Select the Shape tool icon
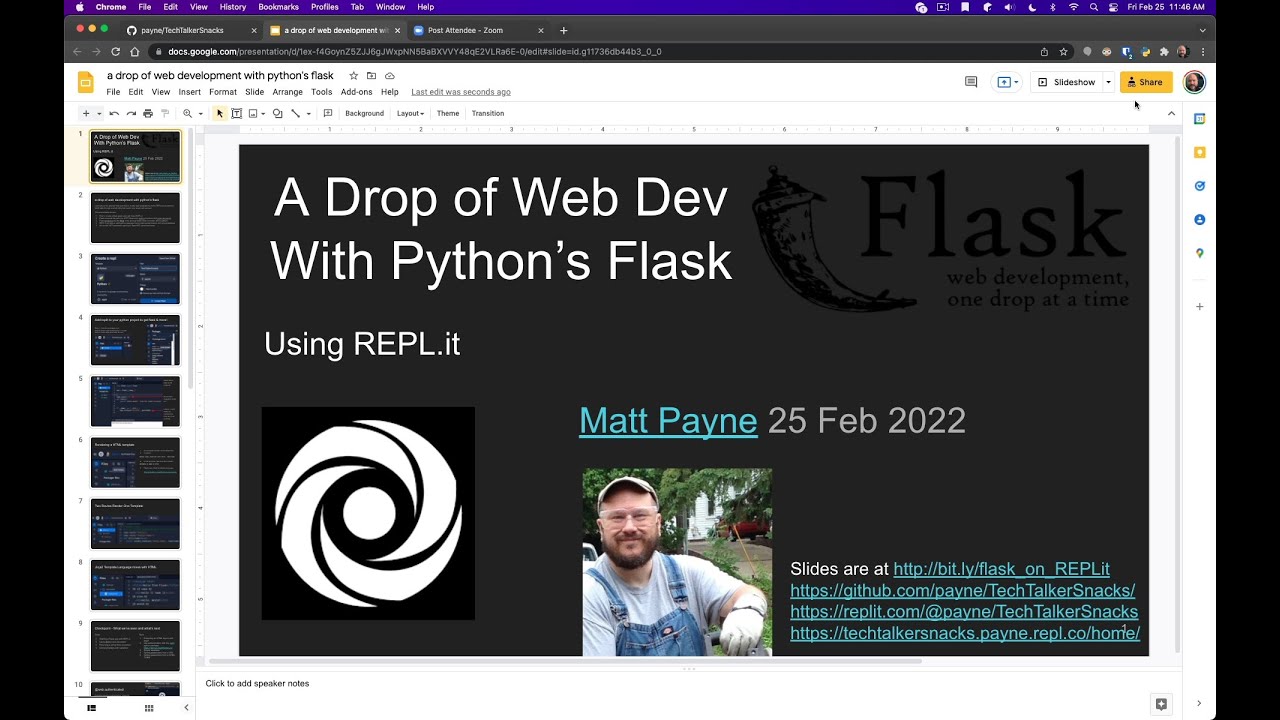The width and height of the screenshot is (1280, 720). [x=278, y=113]
